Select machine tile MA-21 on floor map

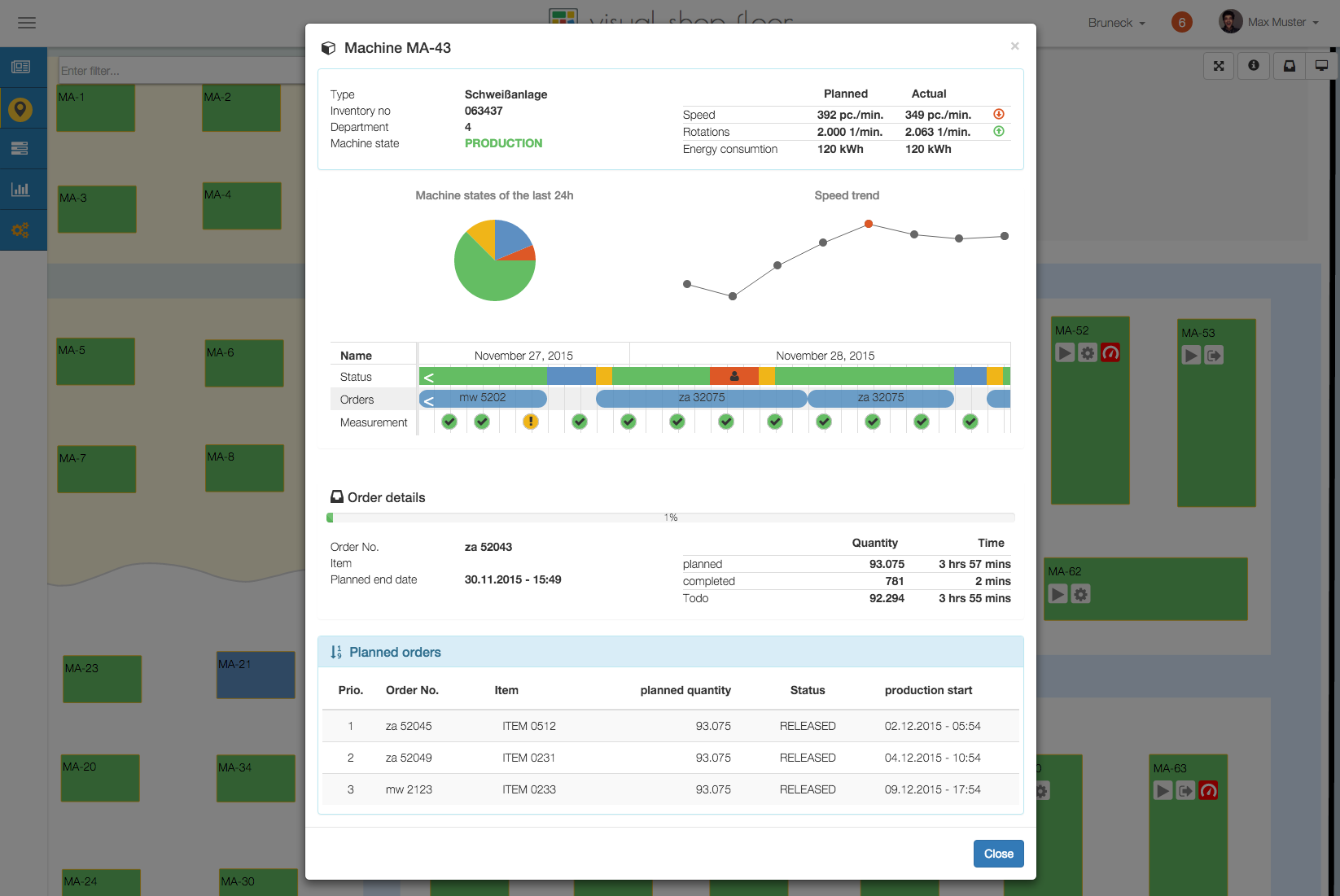coord(256,675)
